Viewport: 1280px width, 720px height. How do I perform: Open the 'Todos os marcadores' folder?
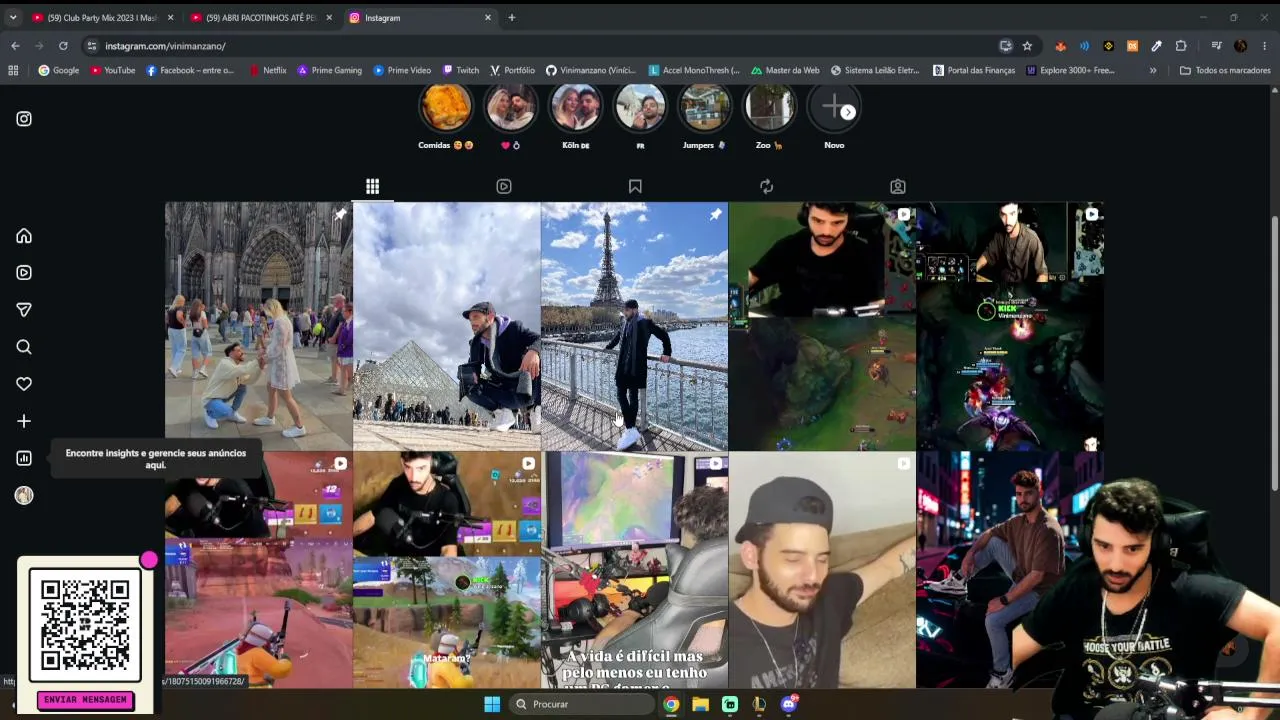click(1225, 71)
